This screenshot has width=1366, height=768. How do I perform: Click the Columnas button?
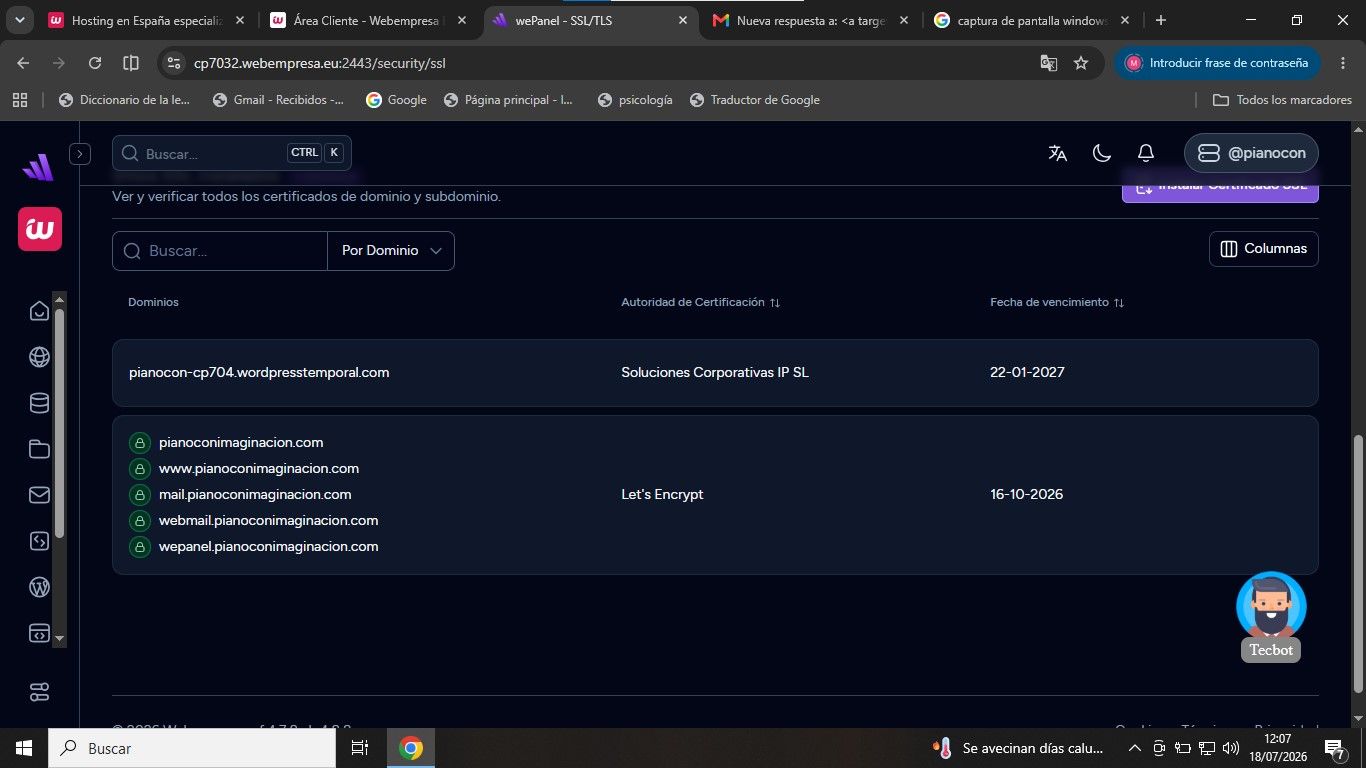click(1264, 249)
